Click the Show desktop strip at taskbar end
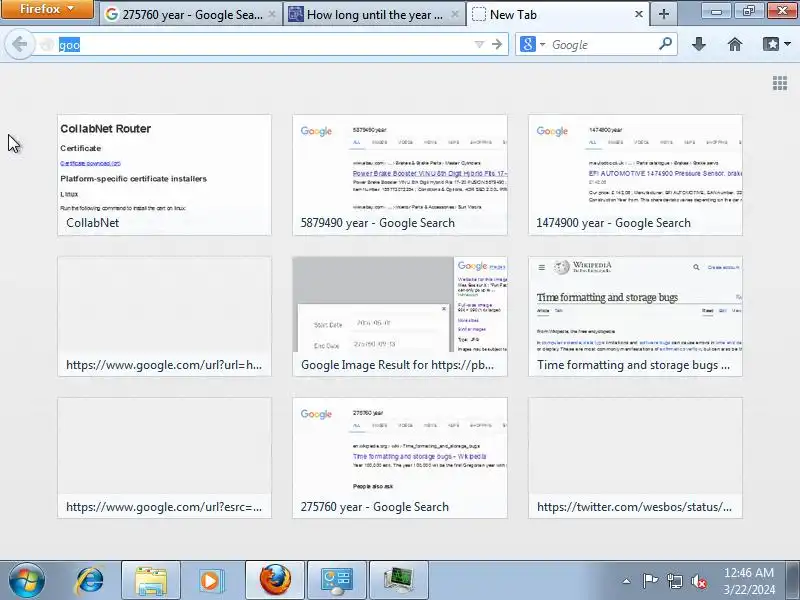This screenshot has width=800, height=600. tap(794, 580)
